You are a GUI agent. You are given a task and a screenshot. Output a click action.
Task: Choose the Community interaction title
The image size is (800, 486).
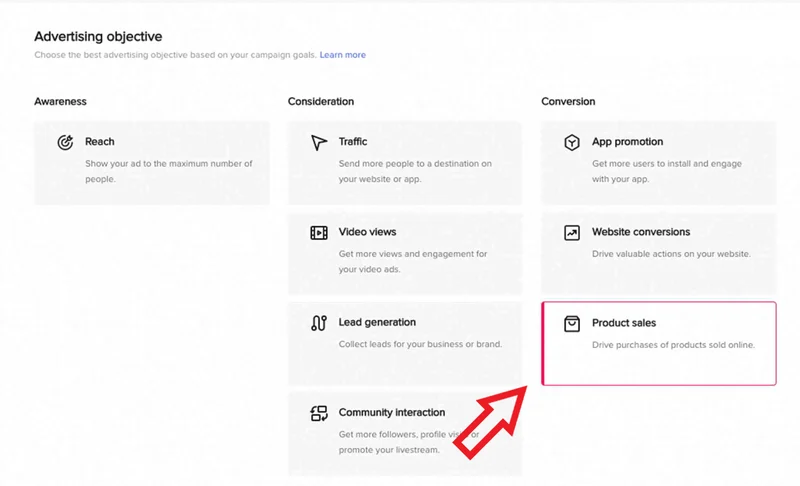pyautogui.click(x=392, y=412)
